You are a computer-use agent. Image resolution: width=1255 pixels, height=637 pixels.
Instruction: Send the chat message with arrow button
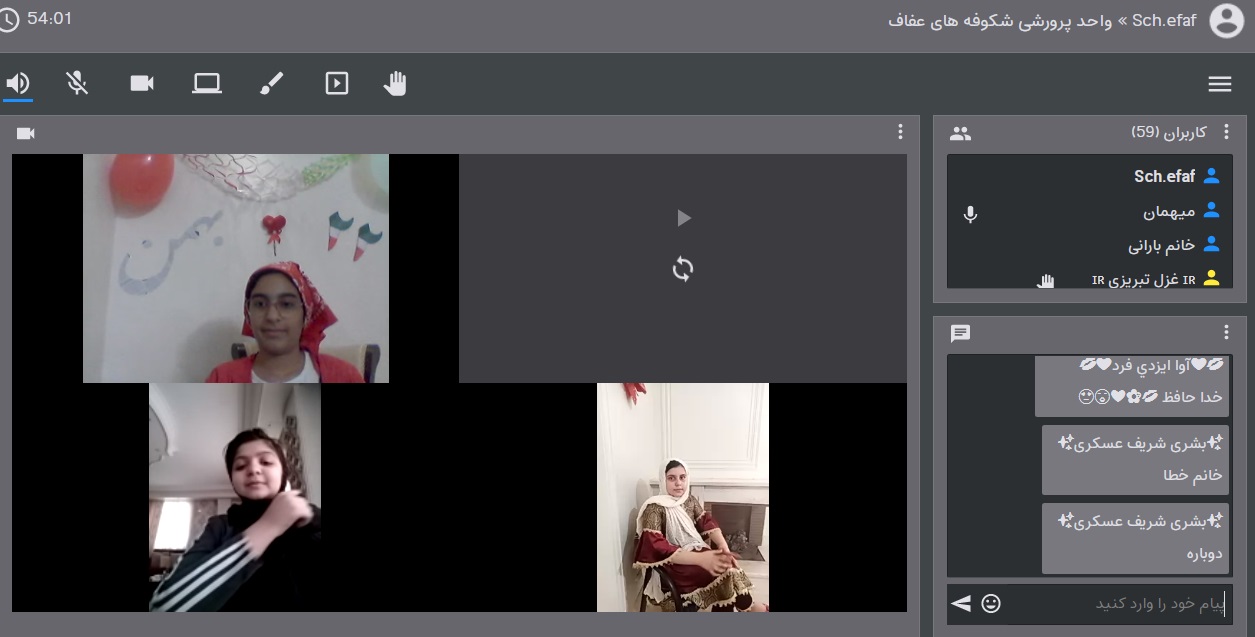coord(961,604)
